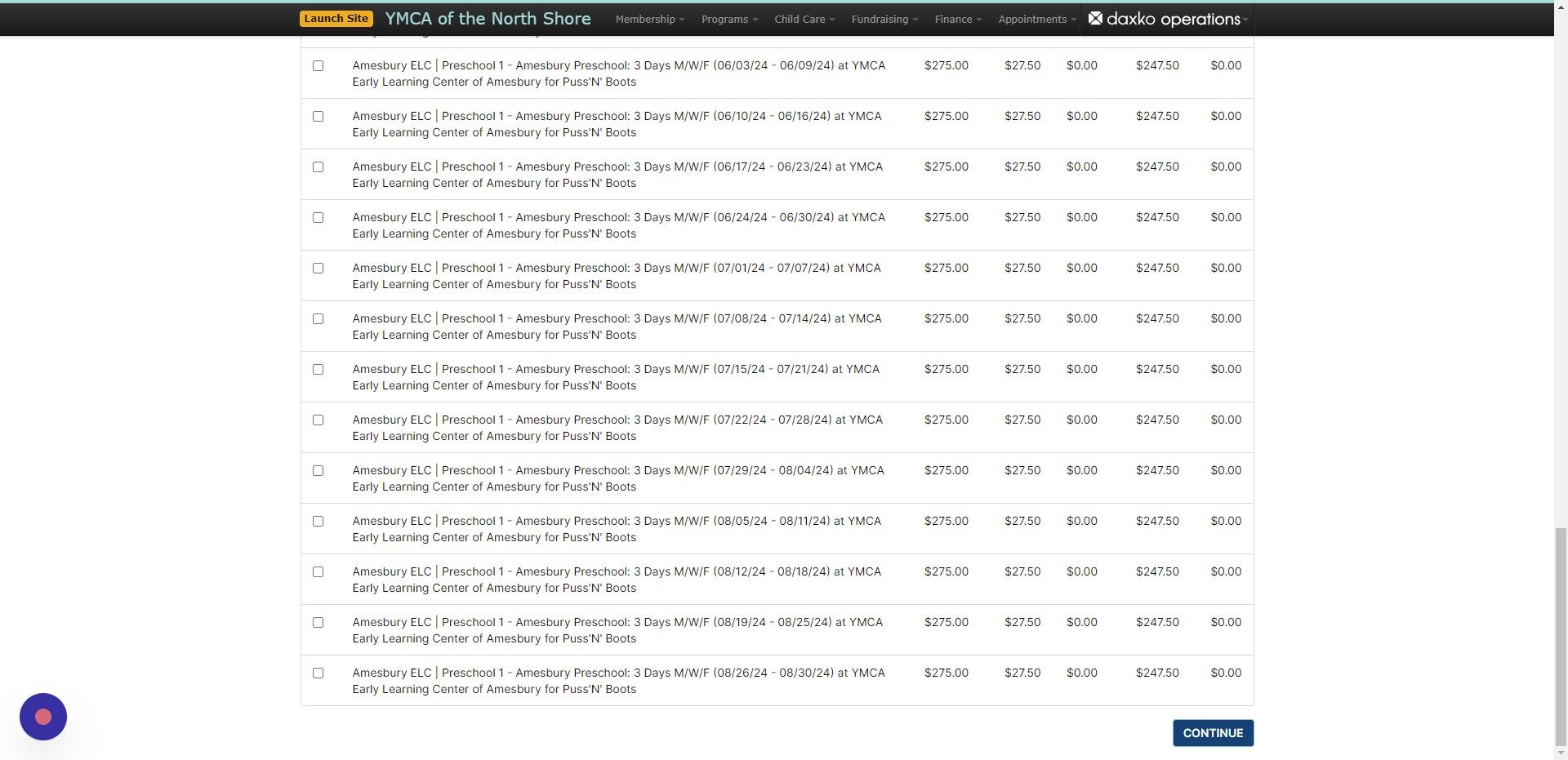Viewport: 1568px width, 760px height.
Task: Click the Launch Site button
Action: pyautogui.click(x=336, y=17)
